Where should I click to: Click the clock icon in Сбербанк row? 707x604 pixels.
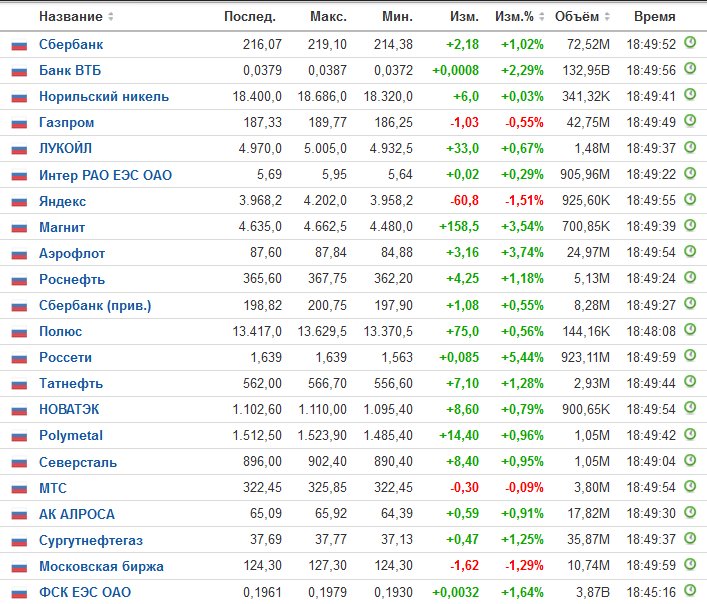(690, 43)
